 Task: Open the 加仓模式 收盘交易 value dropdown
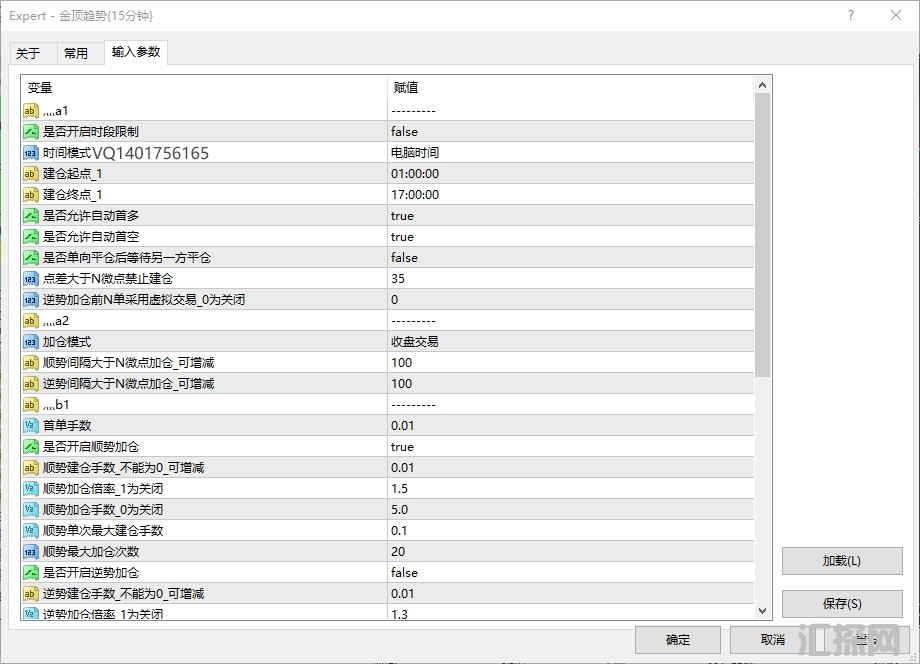570,342
